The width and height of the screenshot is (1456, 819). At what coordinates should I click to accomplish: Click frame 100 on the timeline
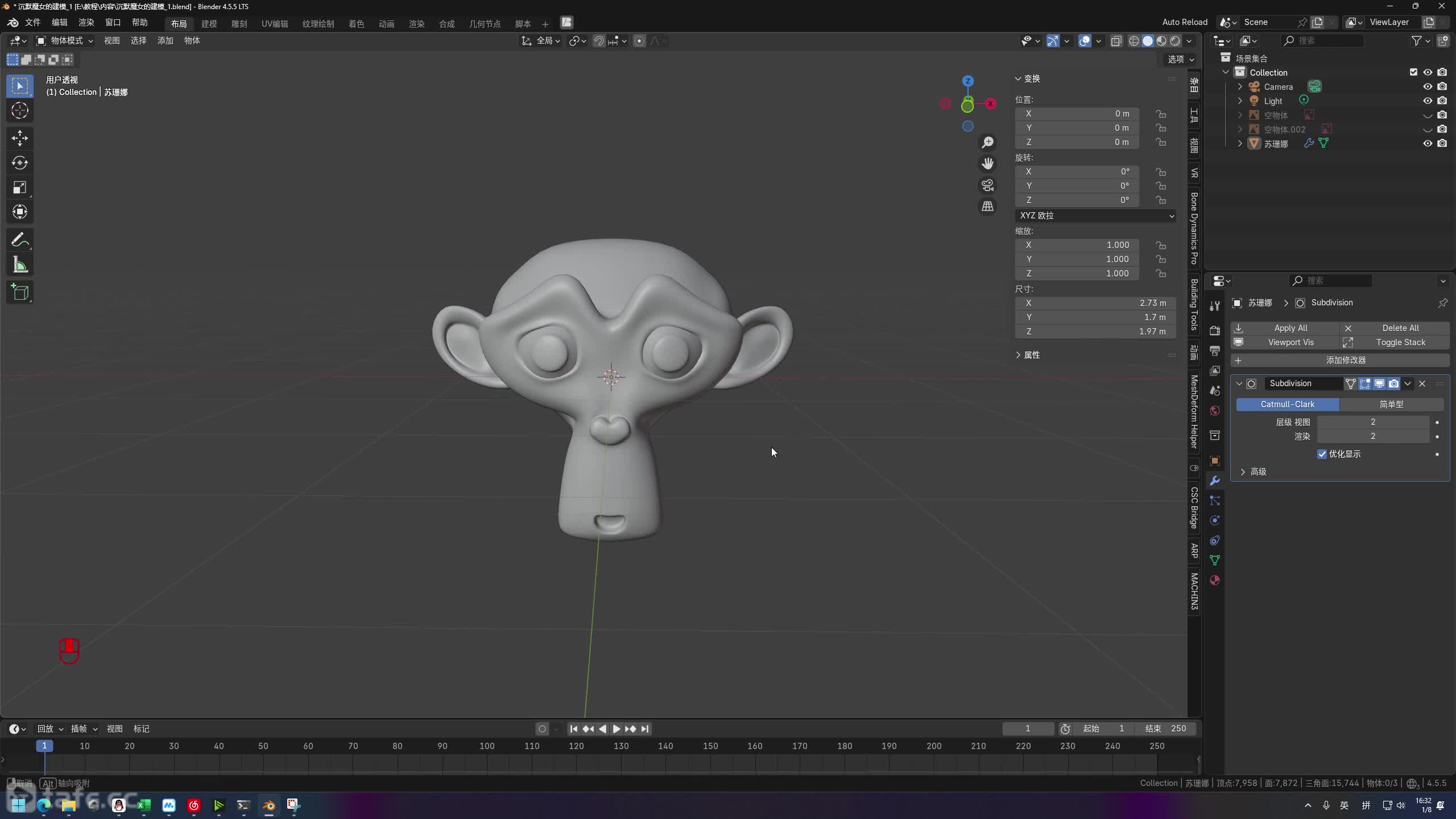[487, 746]
